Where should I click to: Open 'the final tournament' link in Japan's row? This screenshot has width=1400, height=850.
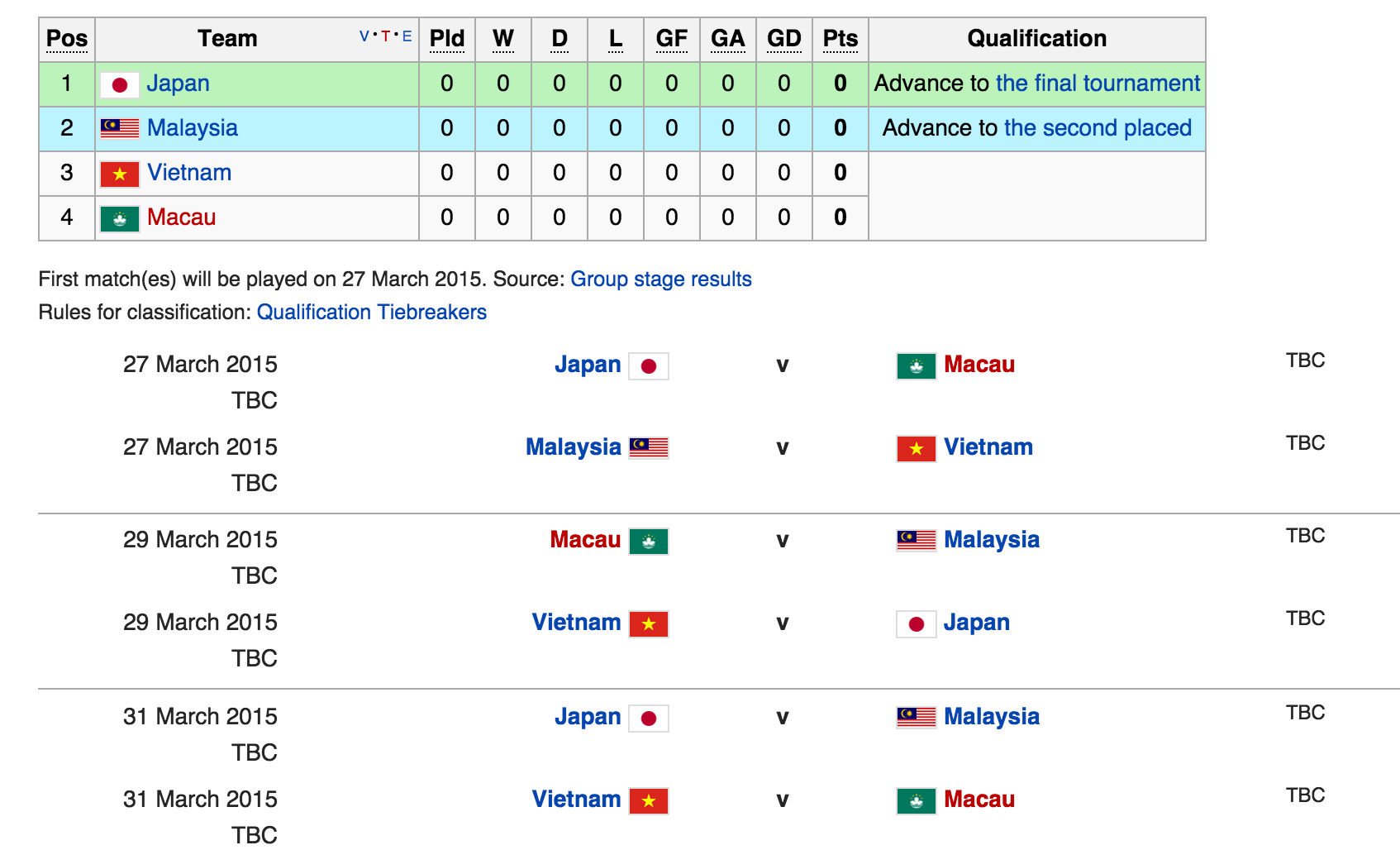[1098, 84]
